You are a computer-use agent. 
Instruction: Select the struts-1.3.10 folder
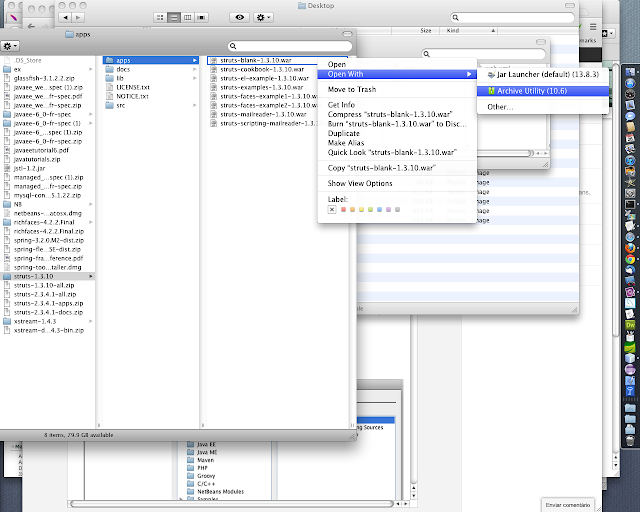48,276
